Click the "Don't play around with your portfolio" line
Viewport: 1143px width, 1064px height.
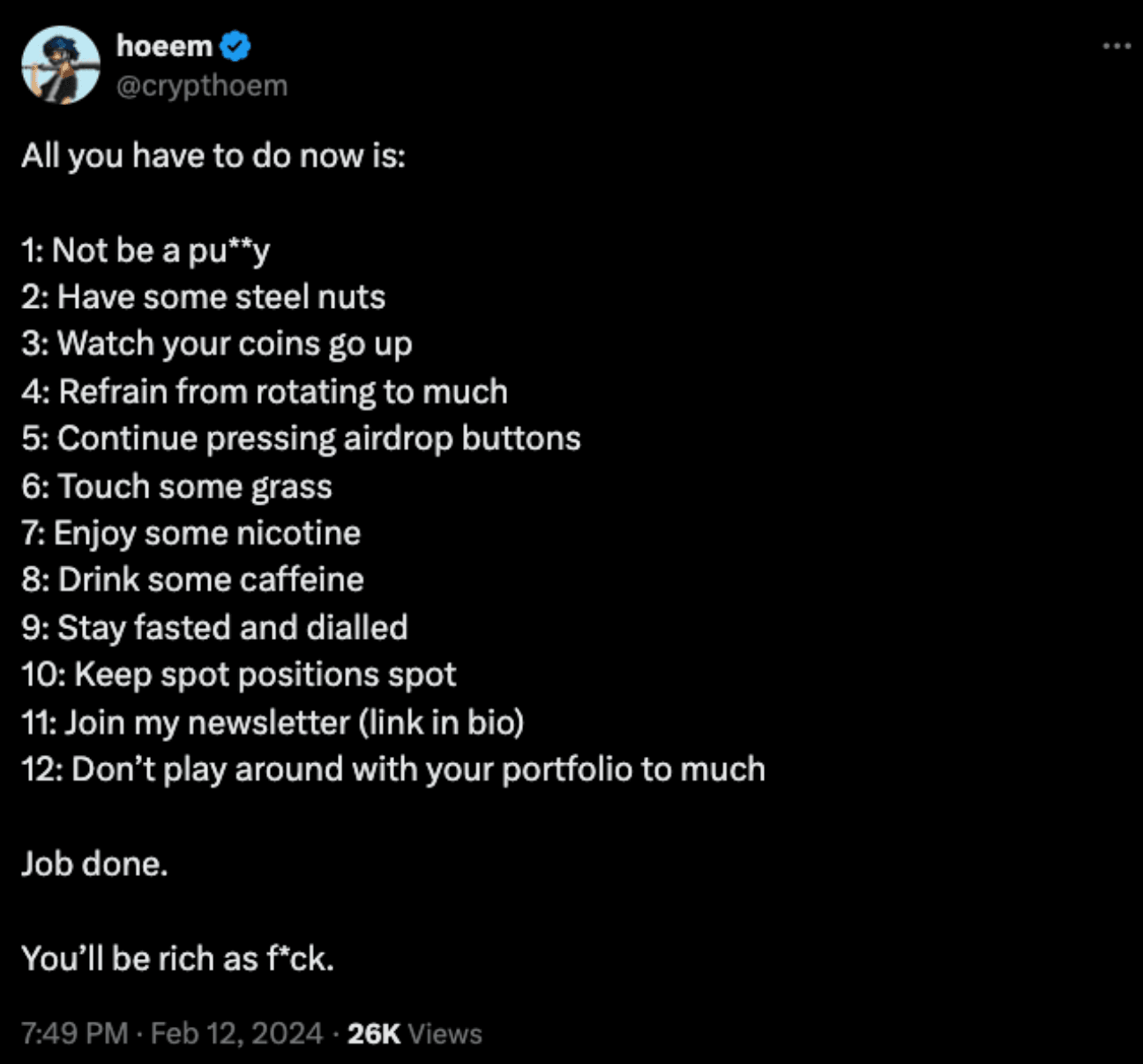[393, 769]
